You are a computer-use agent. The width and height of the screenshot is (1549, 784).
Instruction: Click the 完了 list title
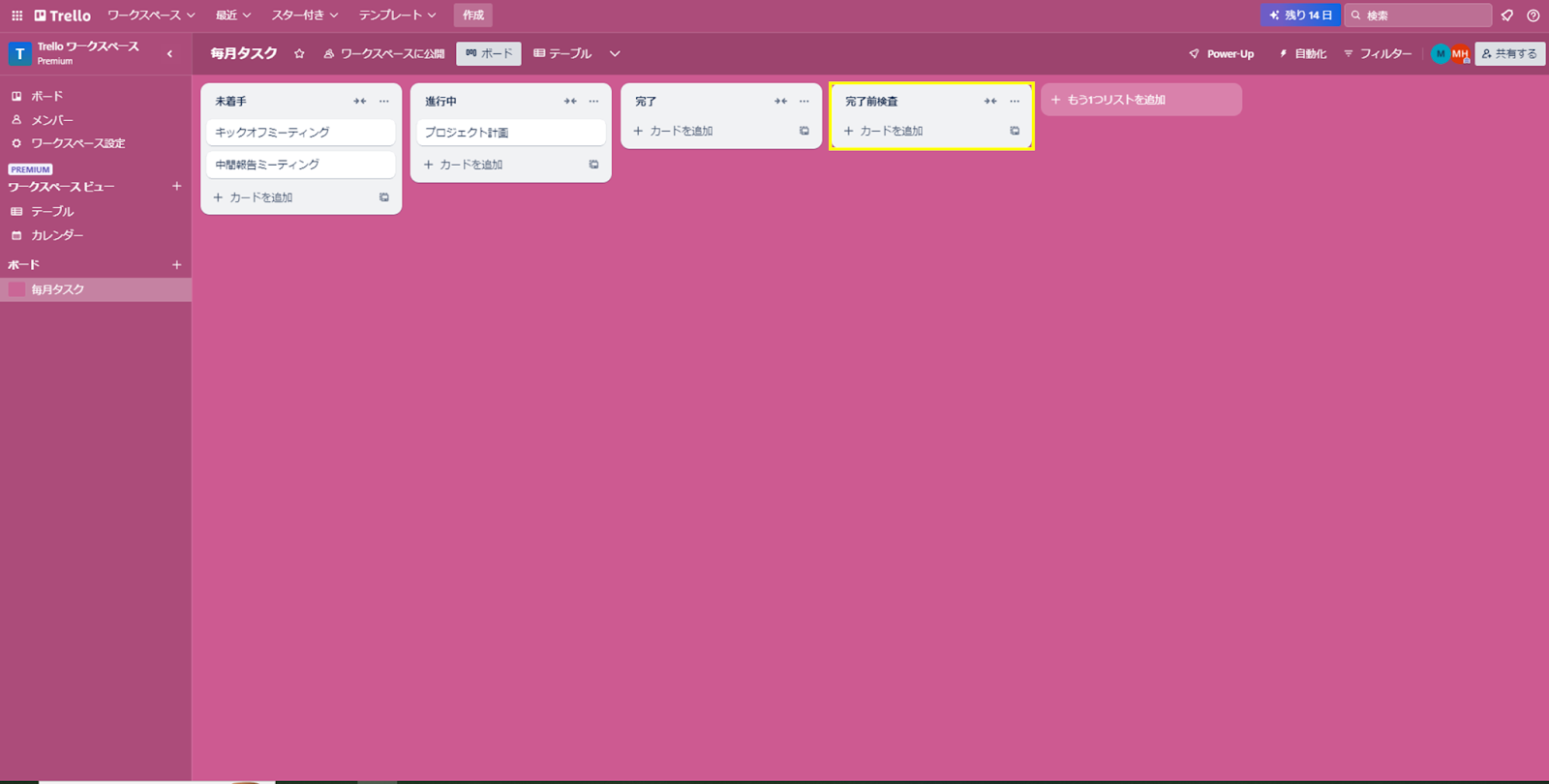[646, 101]
